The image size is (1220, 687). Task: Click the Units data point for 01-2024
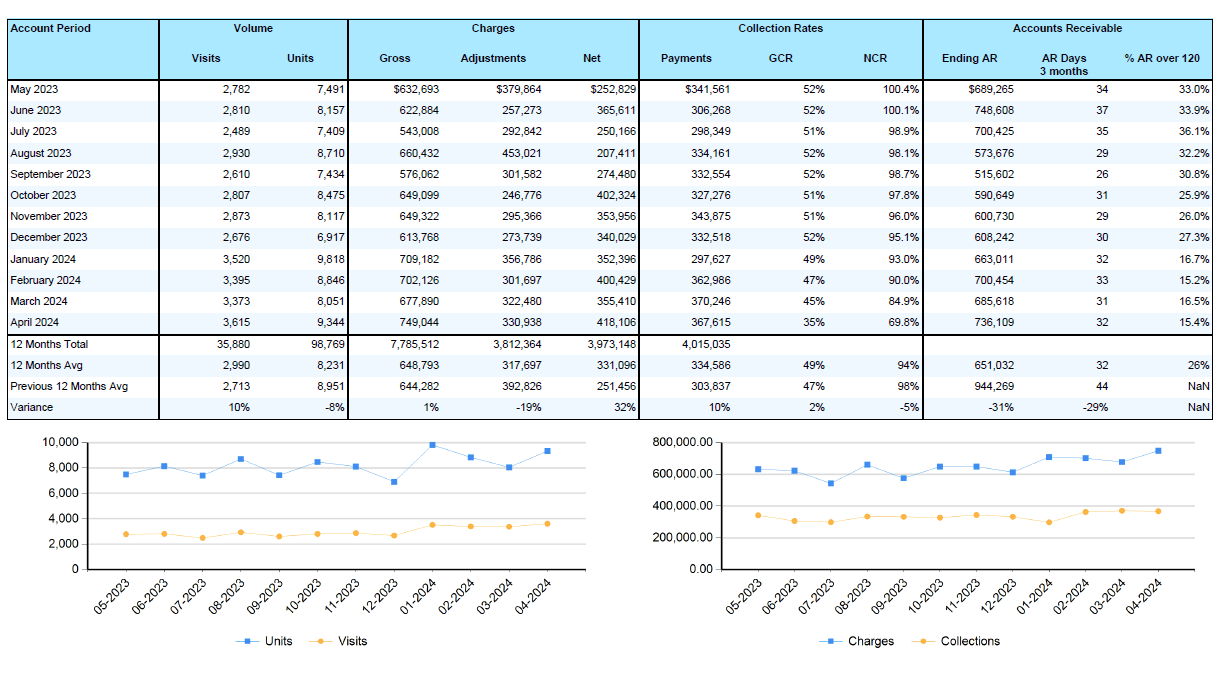tap(432, 445)
